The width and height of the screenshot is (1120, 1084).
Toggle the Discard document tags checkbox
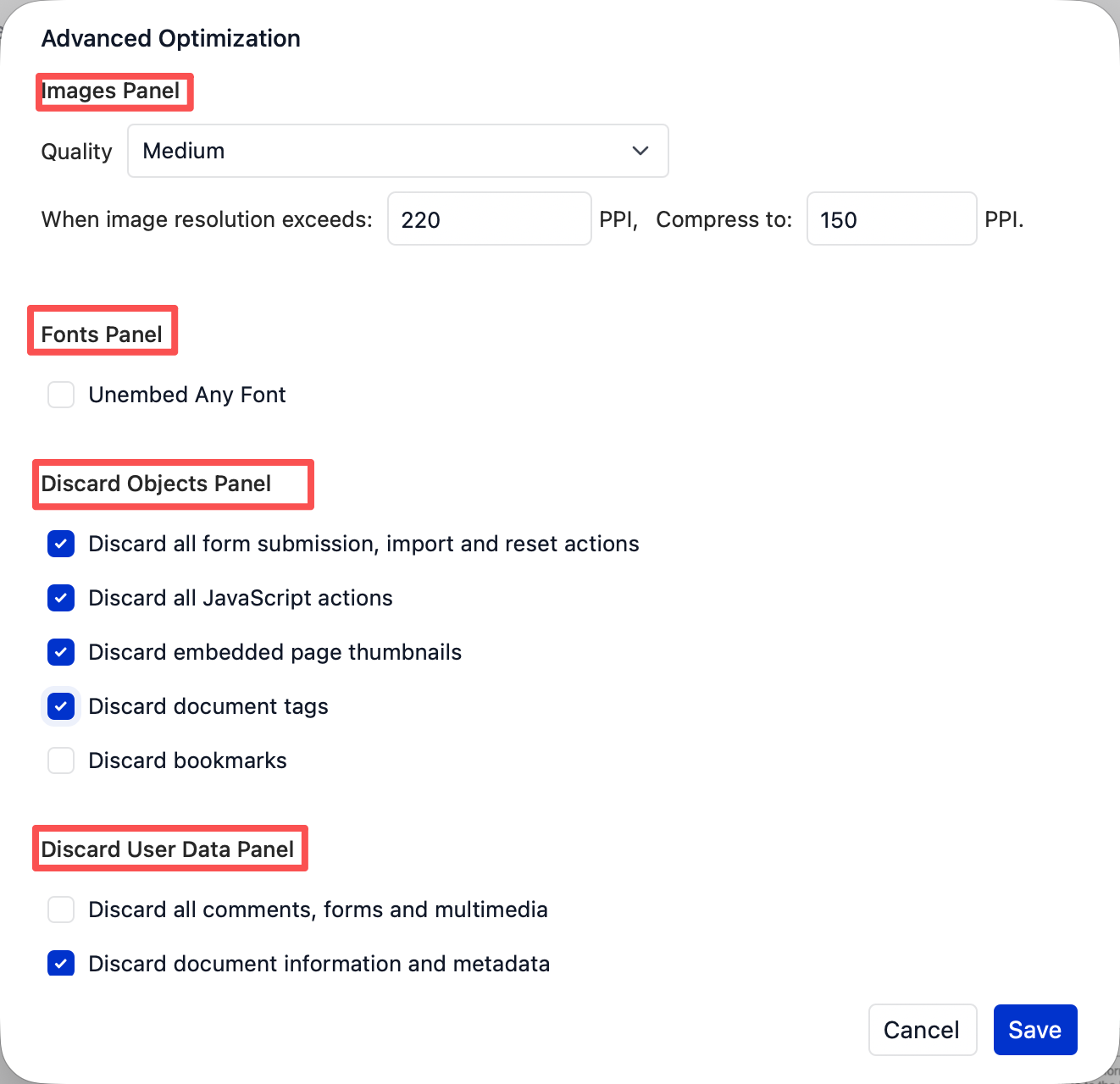tap(61, 706)
